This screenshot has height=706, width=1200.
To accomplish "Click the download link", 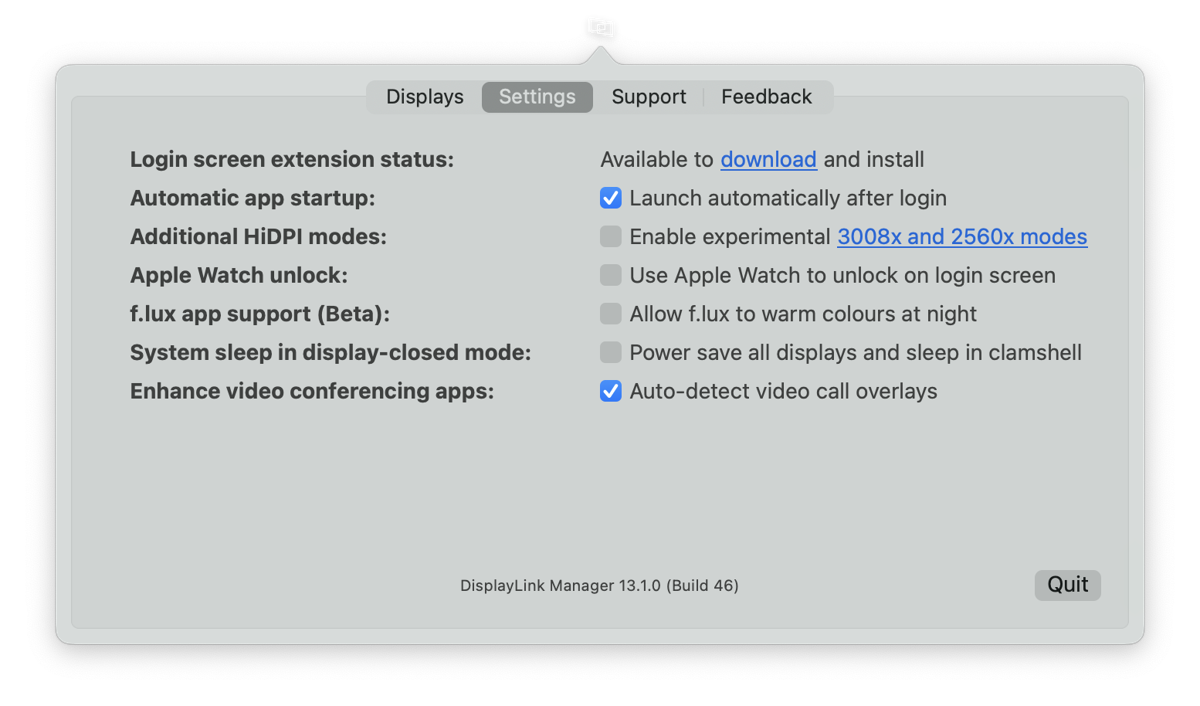I will pyautogui.click(x=768, y=159).
